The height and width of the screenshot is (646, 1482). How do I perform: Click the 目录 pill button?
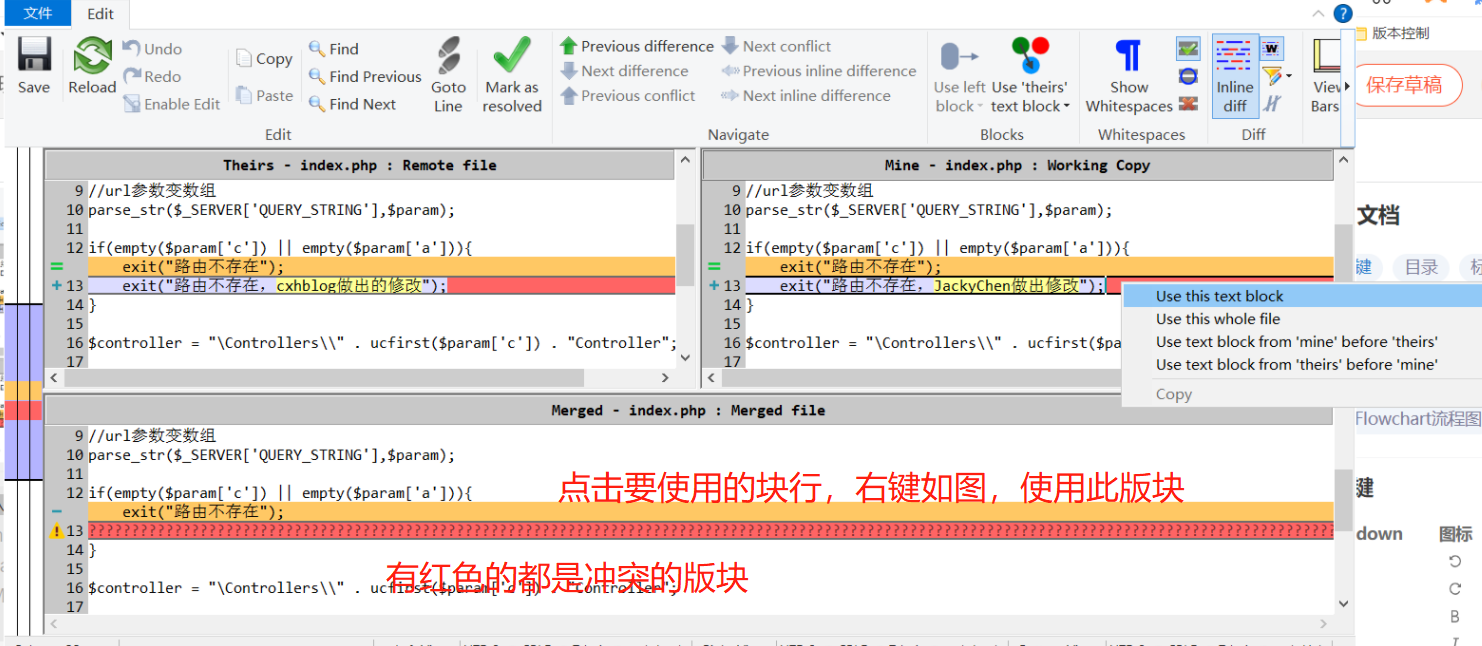pyautogui.click(x=1421, y=267)
